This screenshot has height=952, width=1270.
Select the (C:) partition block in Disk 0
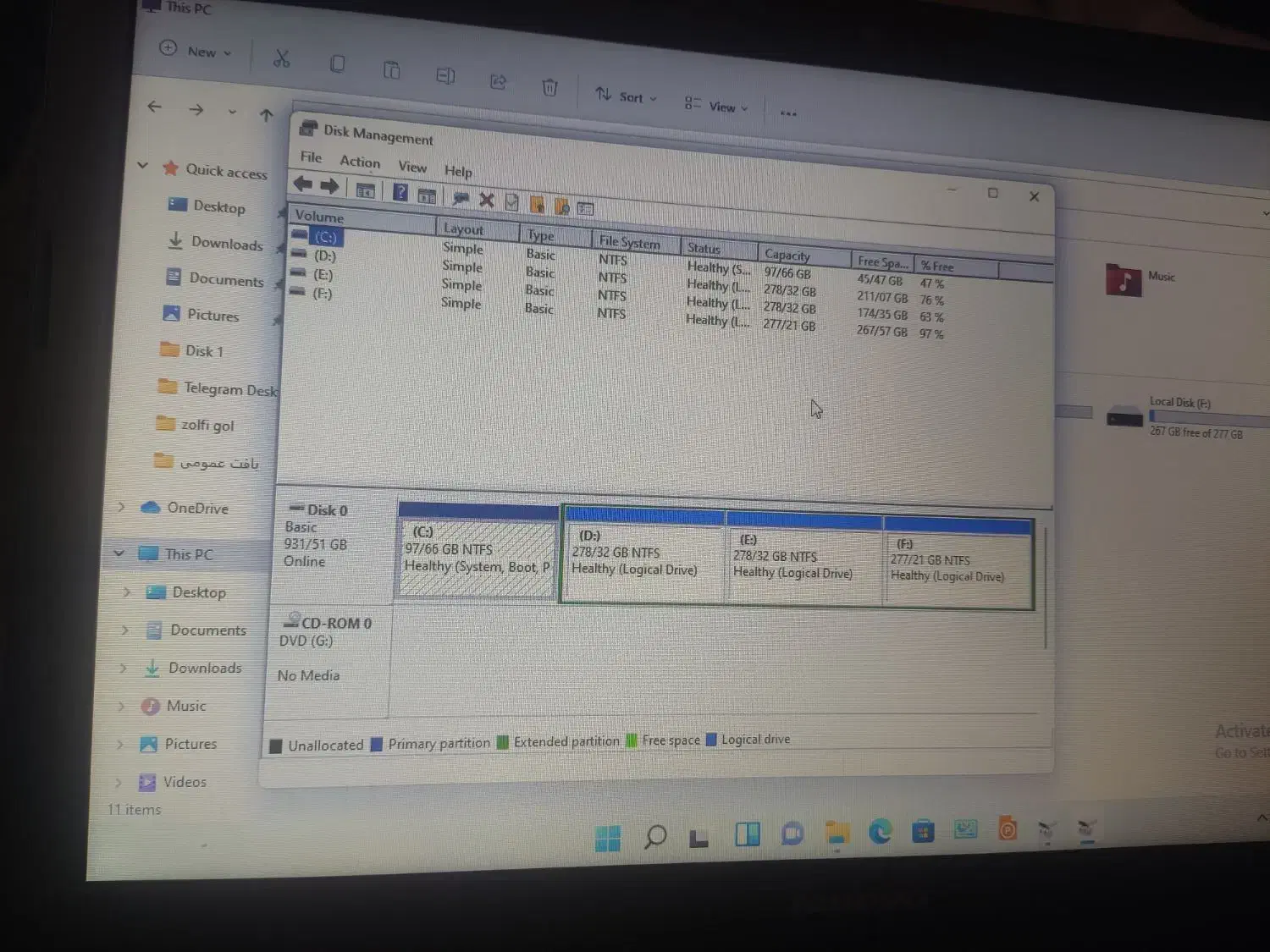[478, 552]
